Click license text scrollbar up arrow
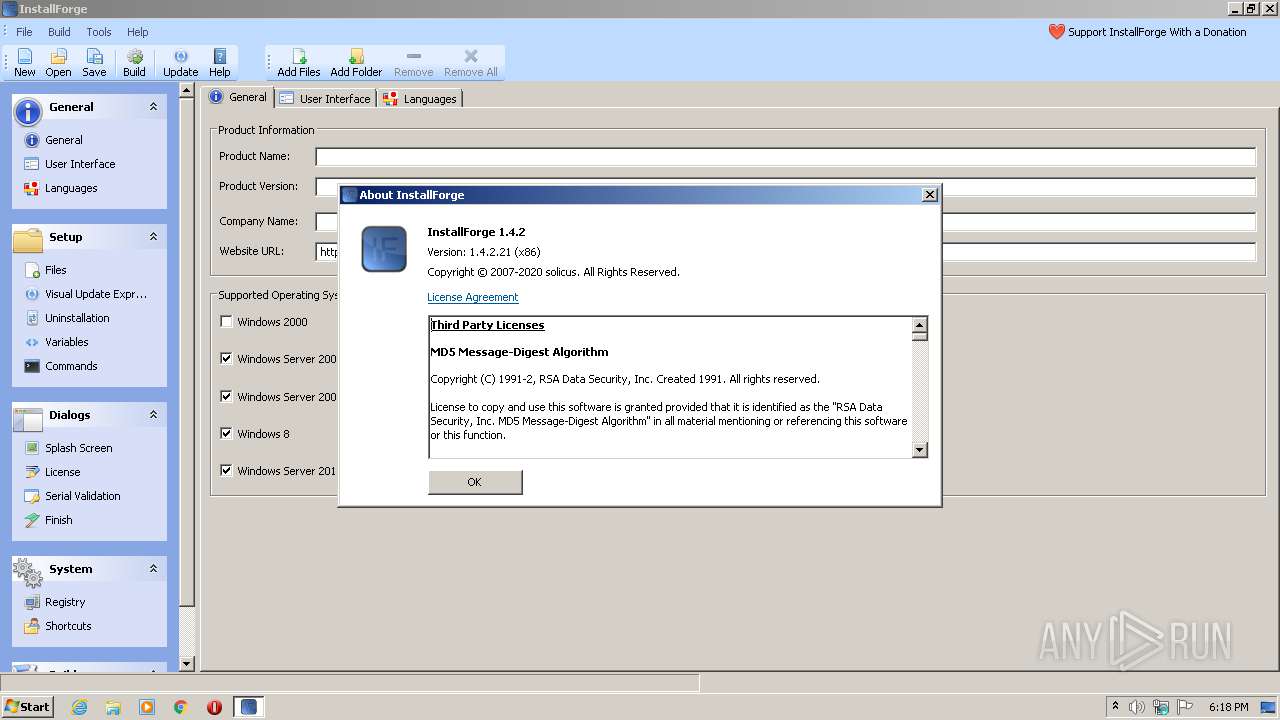Image resolution: width=1280 pixels, height=720 pixels. 920,325
